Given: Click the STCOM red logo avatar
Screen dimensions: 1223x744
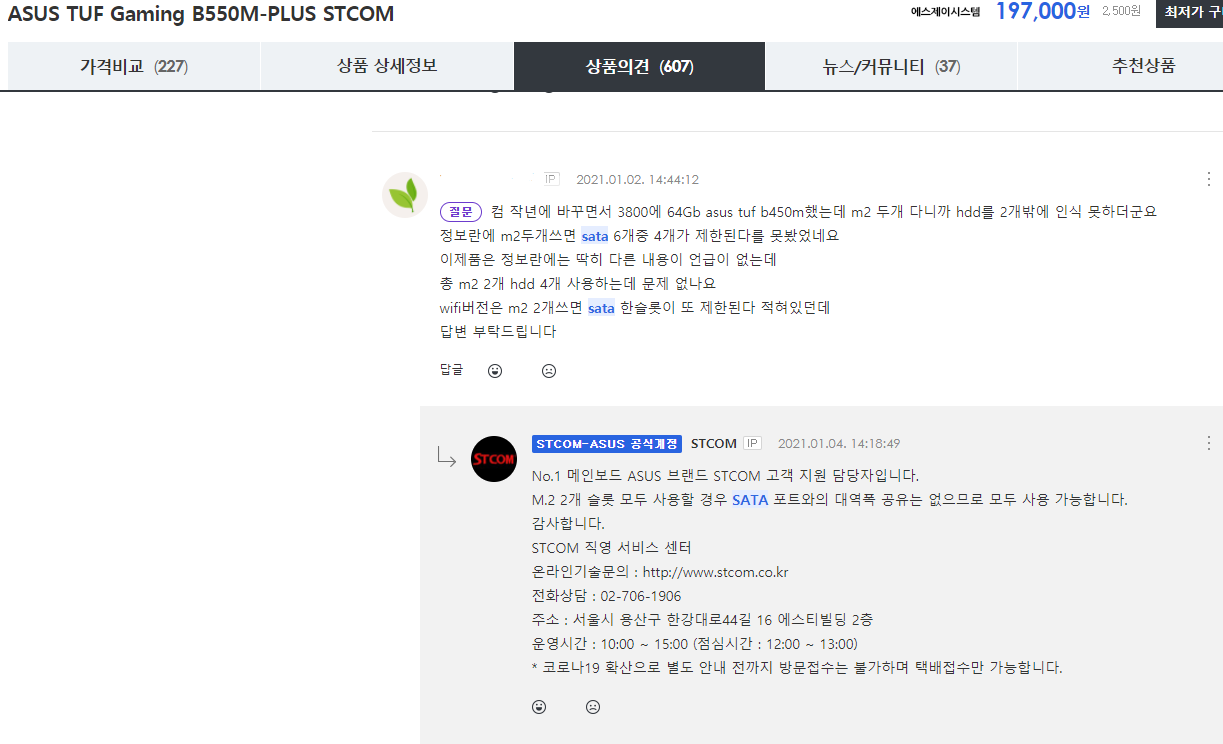Looking at the screenshot, I should [x=494, y=459].
